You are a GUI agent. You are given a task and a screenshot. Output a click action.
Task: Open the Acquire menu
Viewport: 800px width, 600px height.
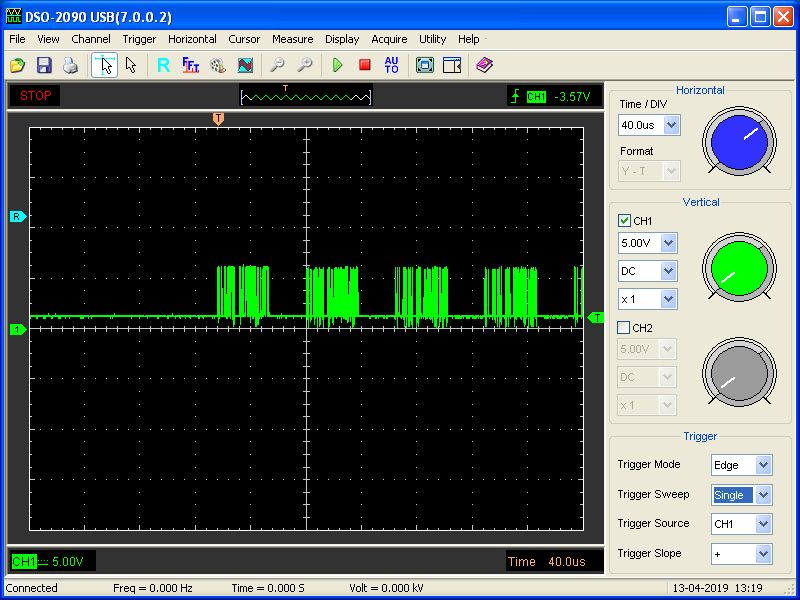389,39
